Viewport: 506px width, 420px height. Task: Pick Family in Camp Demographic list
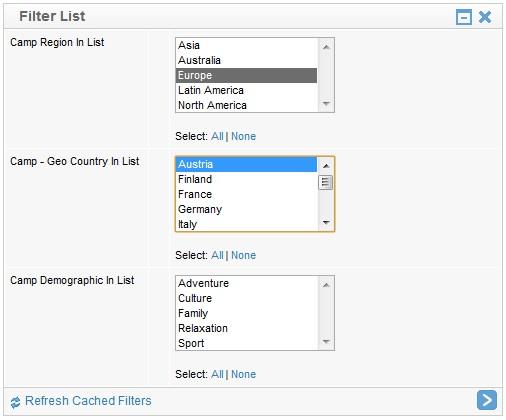coord(246,313)
